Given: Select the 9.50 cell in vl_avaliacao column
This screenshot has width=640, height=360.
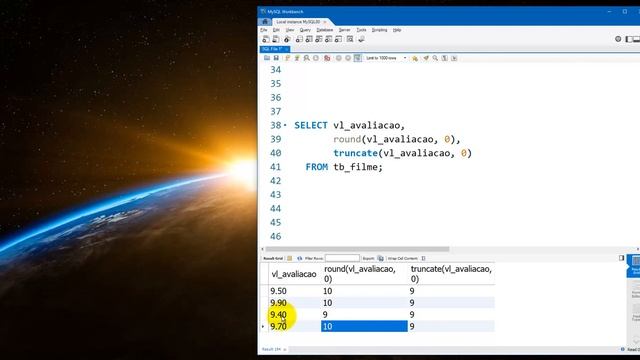Looking at the screenshot, I should pos(294,291).
